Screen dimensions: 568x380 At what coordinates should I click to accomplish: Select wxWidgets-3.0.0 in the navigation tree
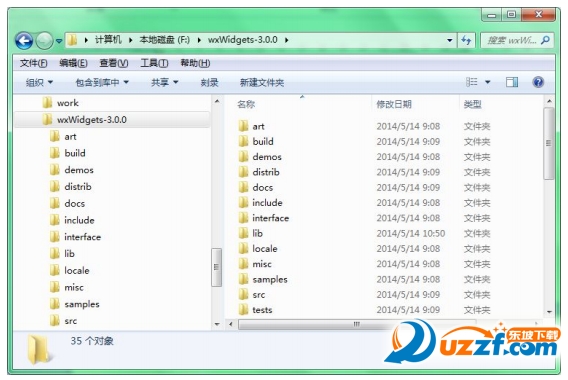click(x=92, y=120)
